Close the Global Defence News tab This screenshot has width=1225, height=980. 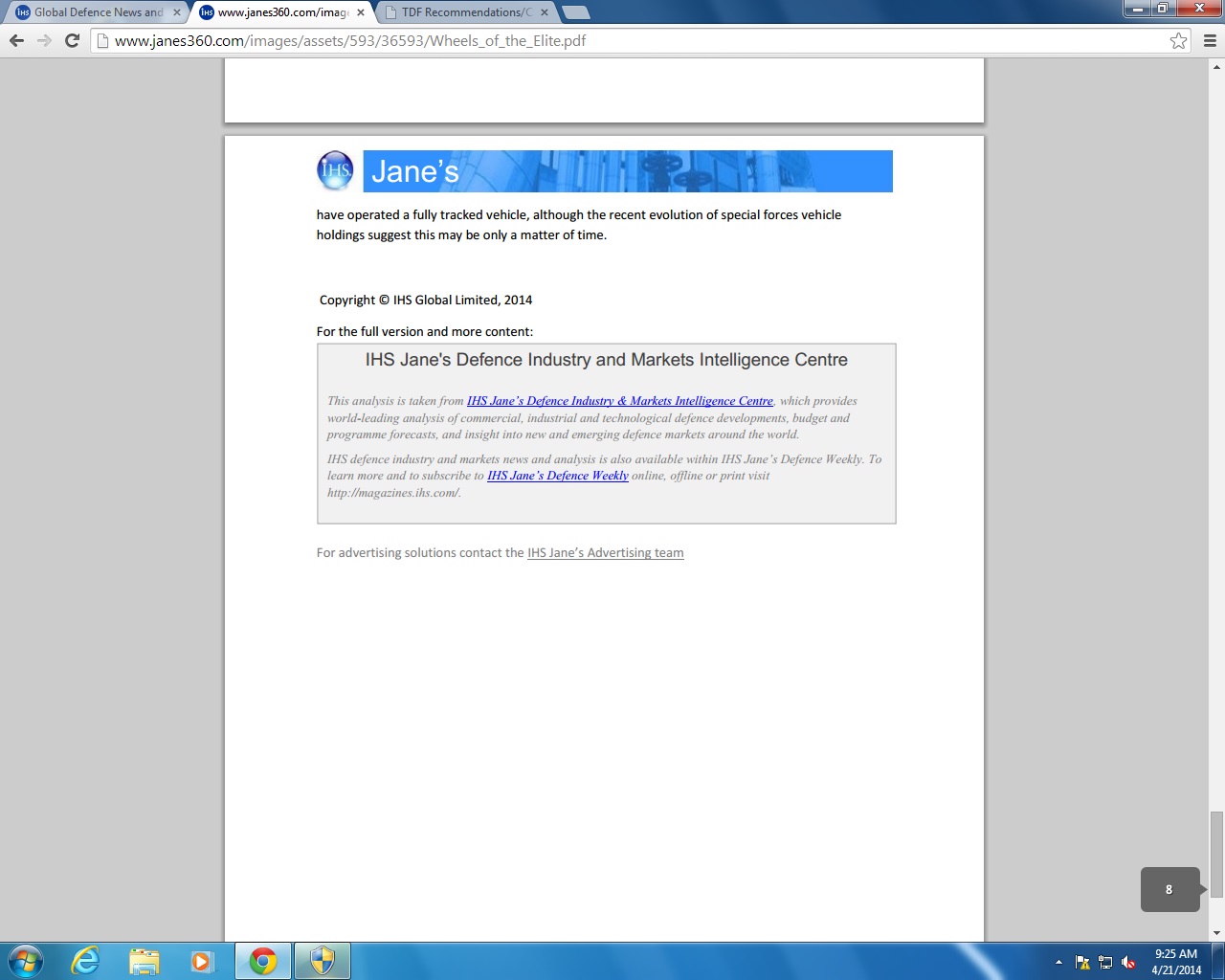177,12
